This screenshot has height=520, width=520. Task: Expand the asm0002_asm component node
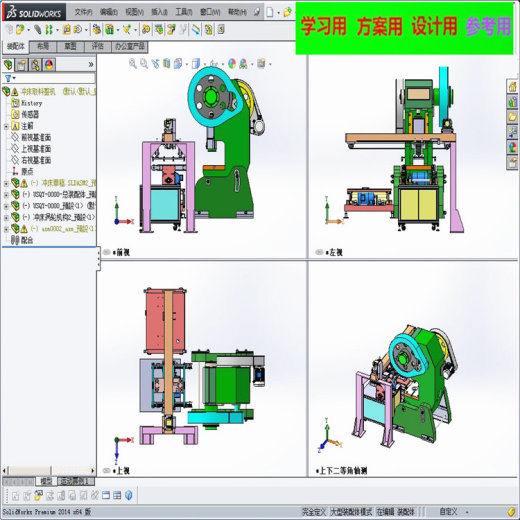(6, 229)
